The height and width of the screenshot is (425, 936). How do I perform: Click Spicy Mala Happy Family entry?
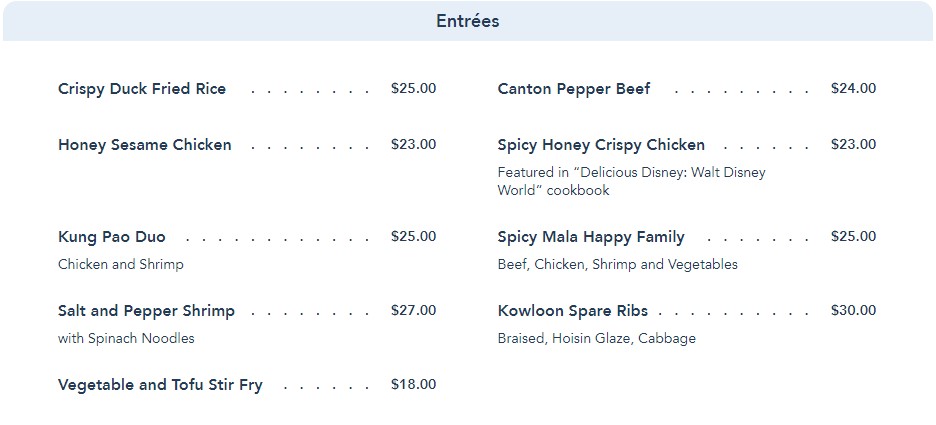point(591,237)
